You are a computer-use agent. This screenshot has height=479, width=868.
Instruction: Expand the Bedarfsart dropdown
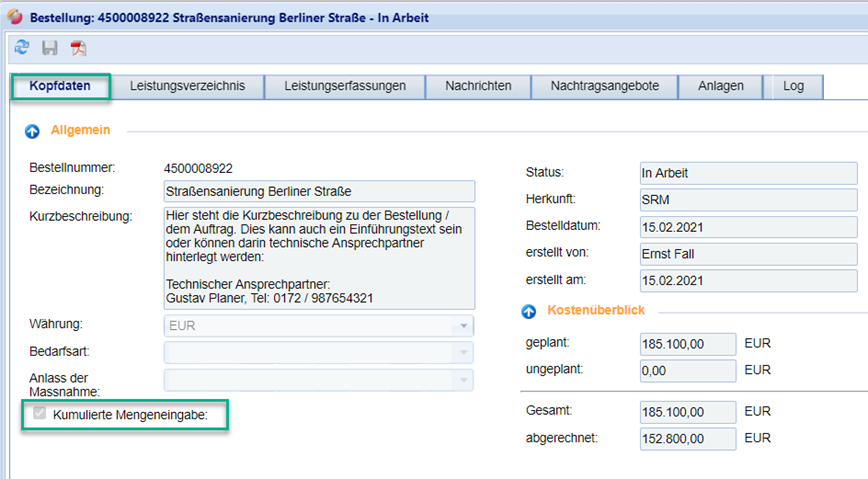coord(463,353)
